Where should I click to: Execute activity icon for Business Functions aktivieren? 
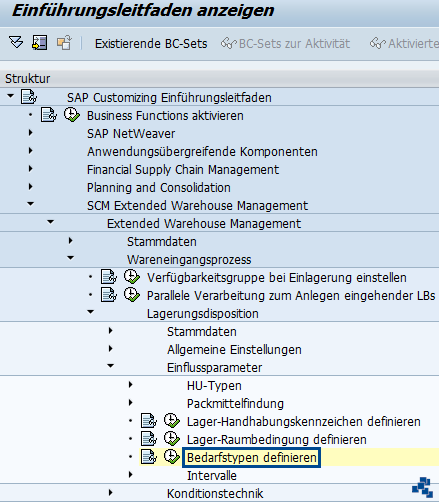pos(72,115)
